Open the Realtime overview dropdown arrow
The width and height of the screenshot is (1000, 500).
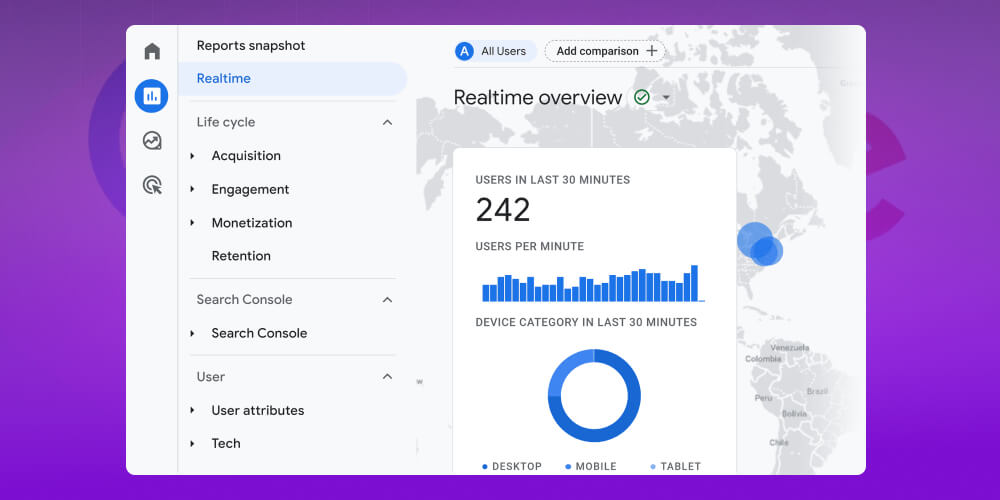coord(666,98)
